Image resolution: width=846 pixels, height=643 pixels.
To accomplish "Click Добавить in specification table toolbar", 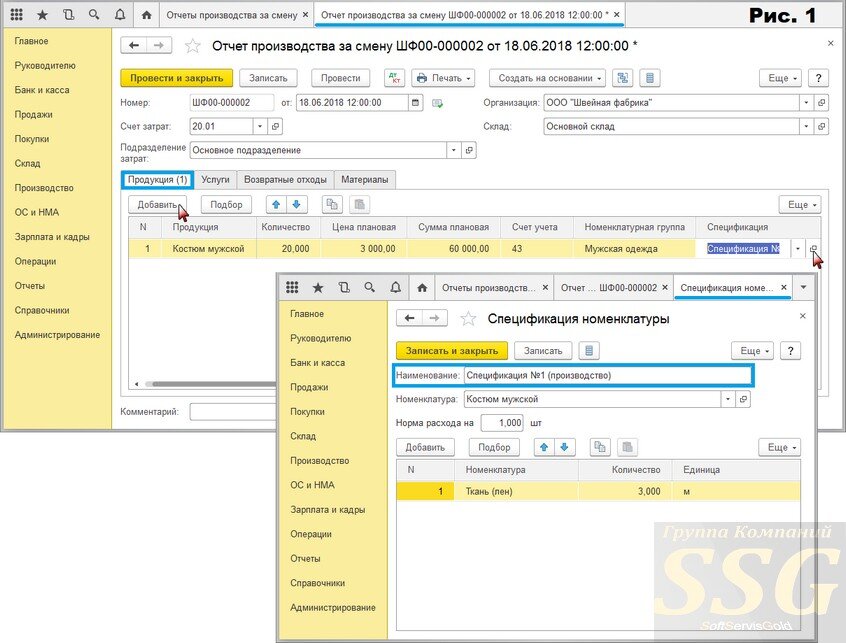I will (425, 447).
